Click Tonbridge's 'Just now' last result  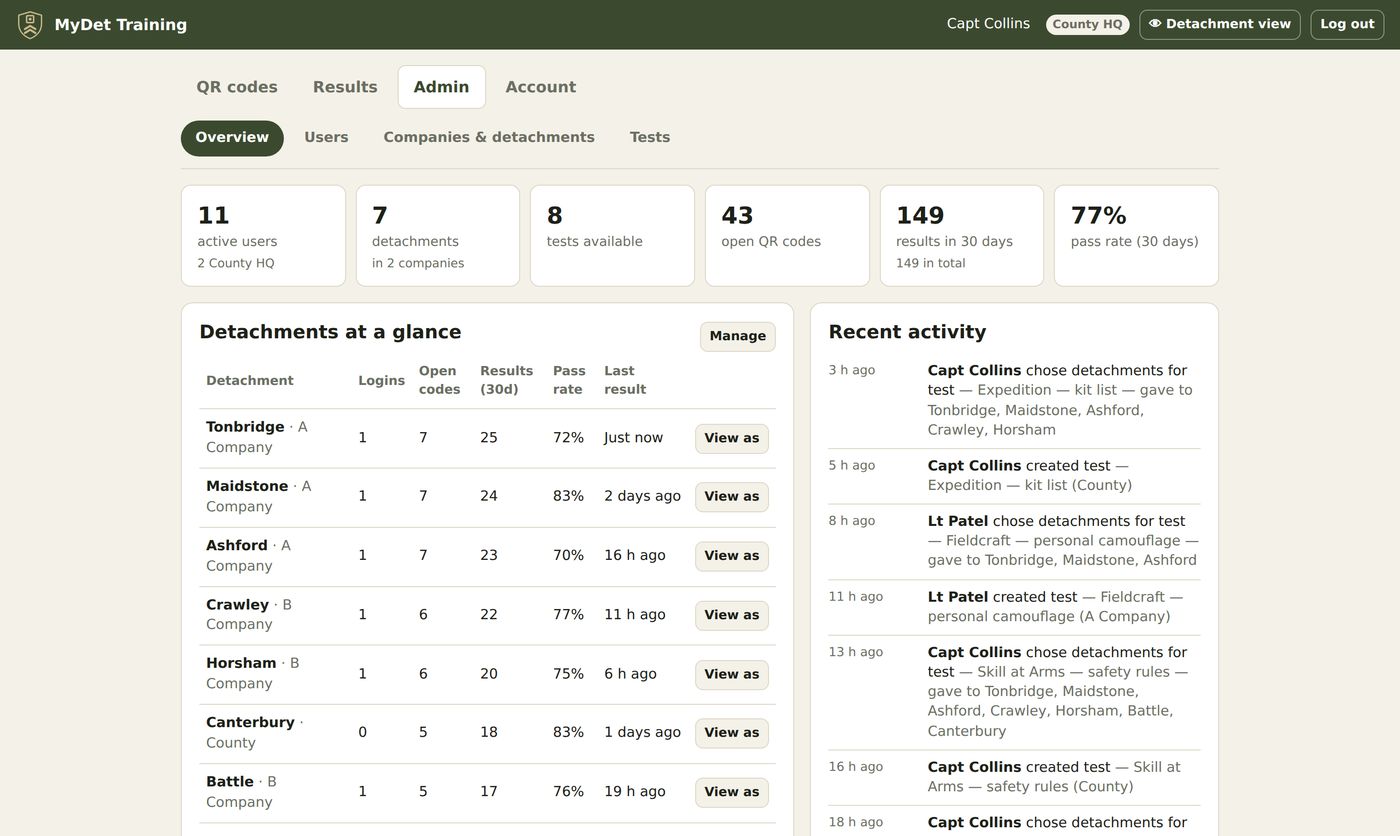(x=633, y=438)
